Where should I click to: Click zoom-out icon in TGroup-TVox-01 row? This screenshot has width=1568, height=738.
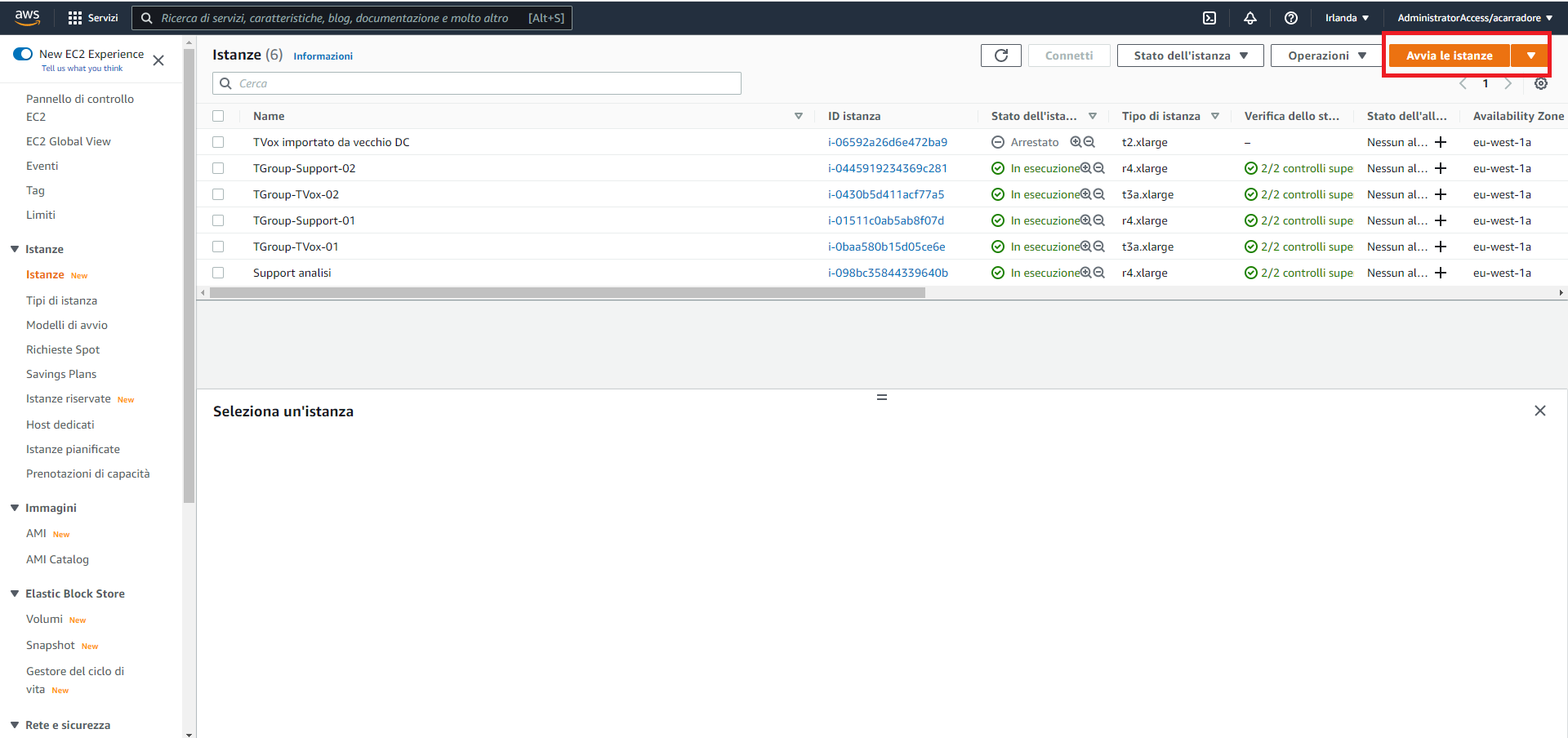point(1099,247)
